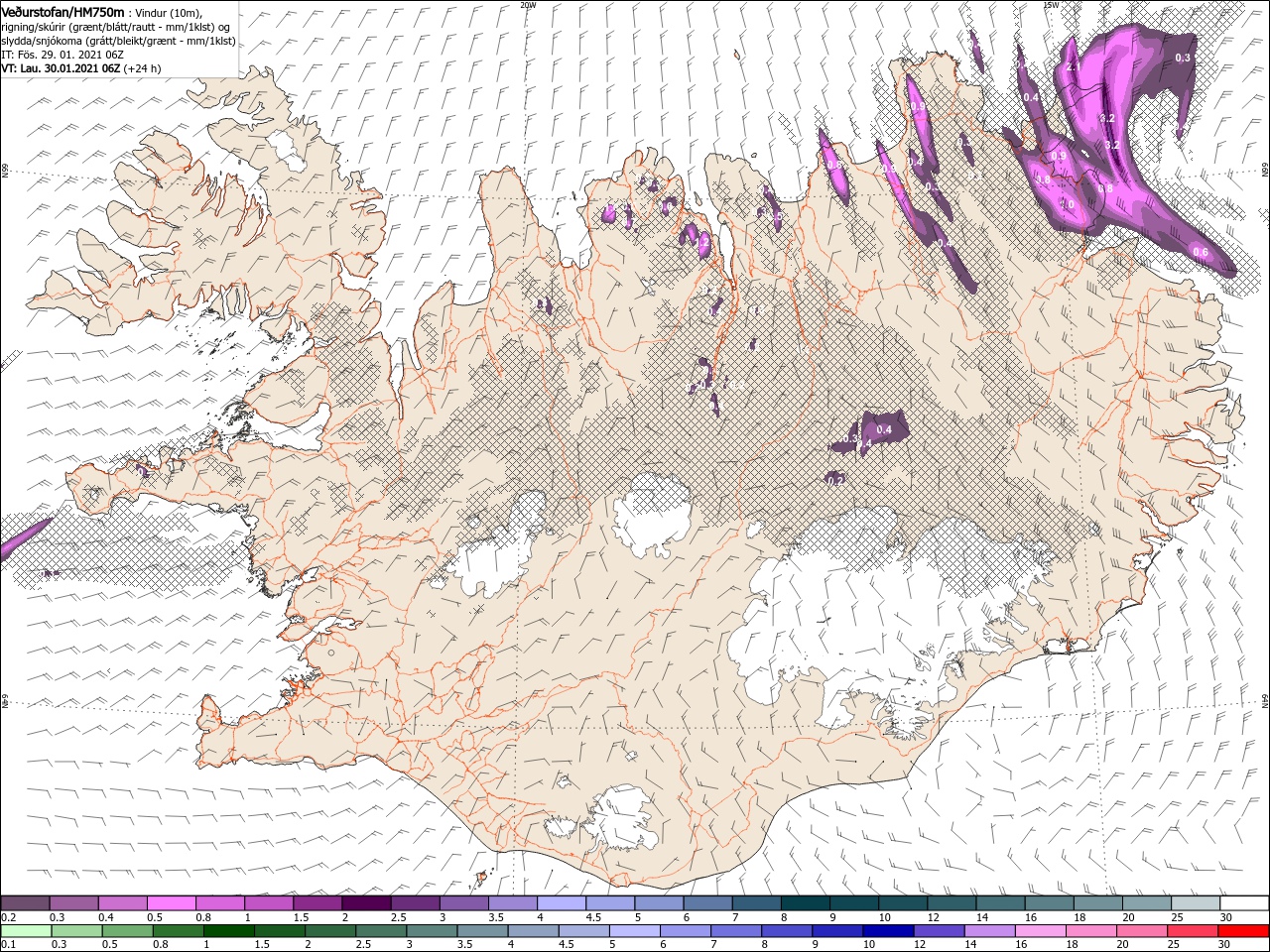Pick the dusty purple 0.2 swatch in upper legend
The height and width of the screenshot is (952, 1270).
(26, 903)
